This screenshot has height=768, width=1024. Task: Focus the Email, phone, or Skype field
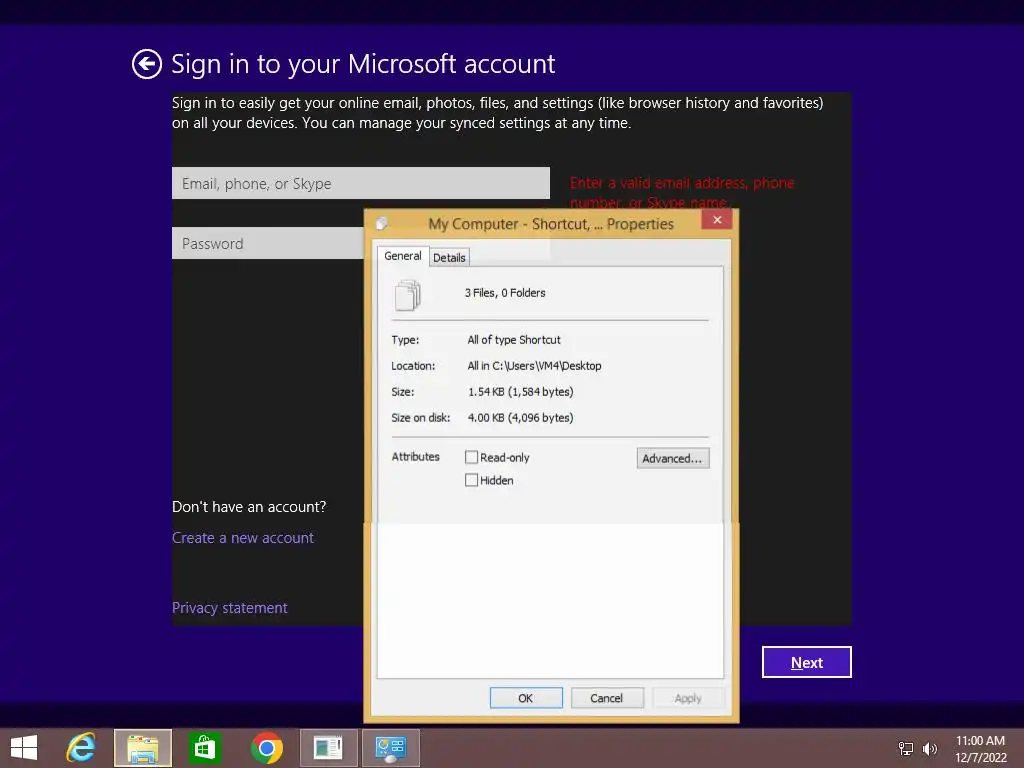pyautogui.click(x=360, y=183)
